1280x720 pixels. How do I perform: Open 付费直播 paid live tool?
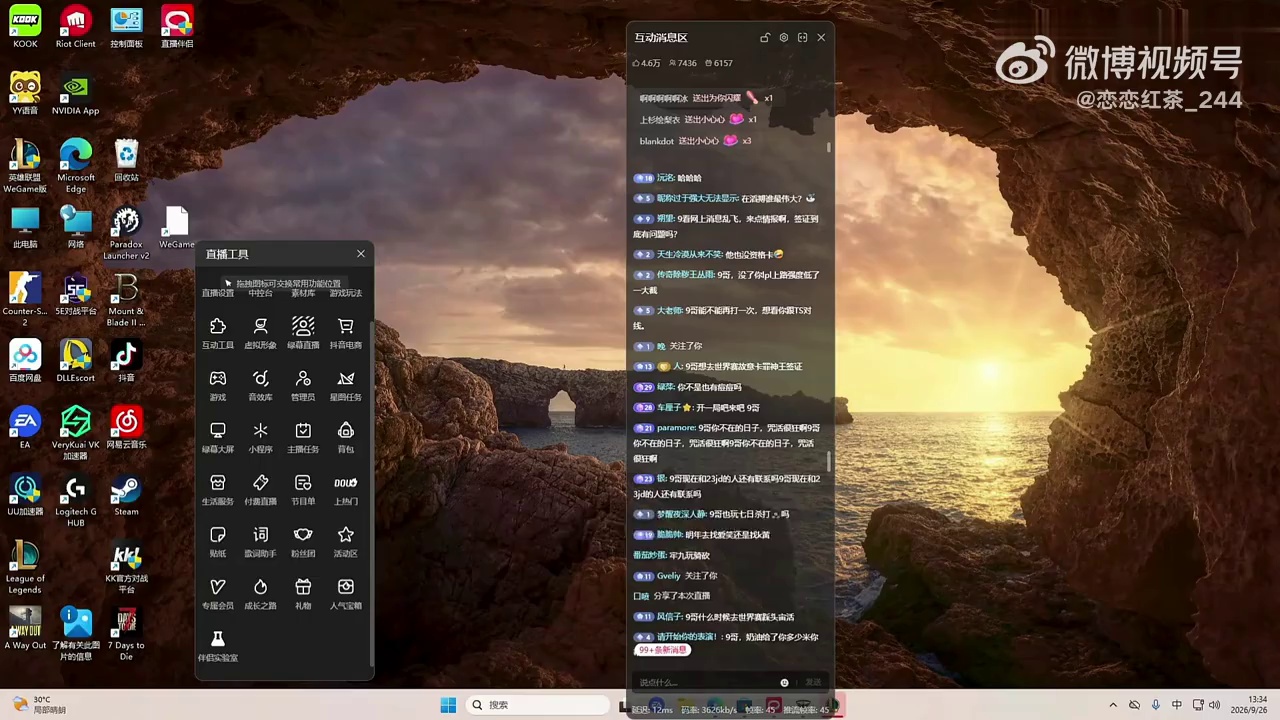(260, 489)
